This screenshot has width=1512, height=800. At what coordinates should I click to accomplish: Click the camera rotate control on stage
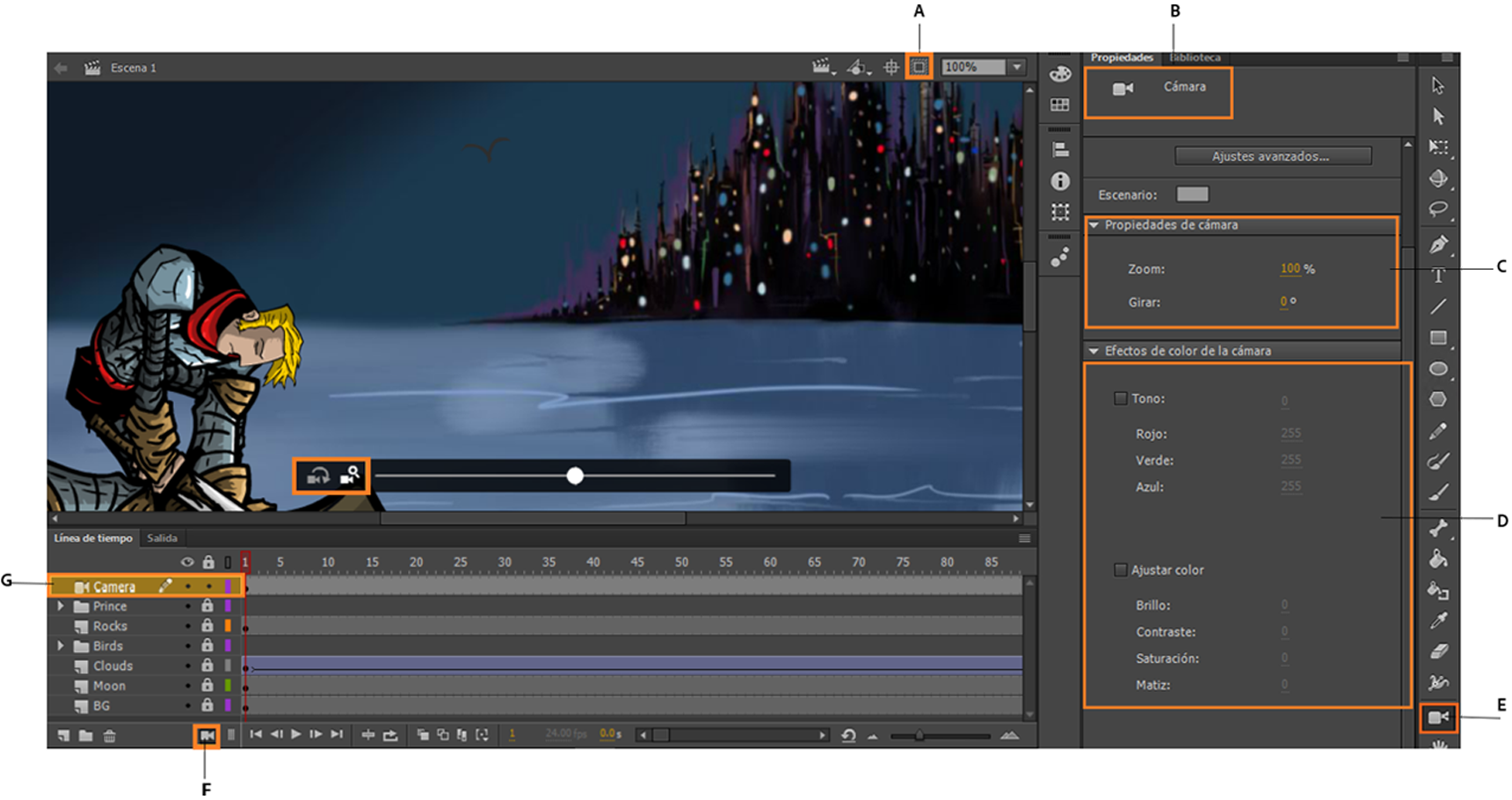coord(317,476)
